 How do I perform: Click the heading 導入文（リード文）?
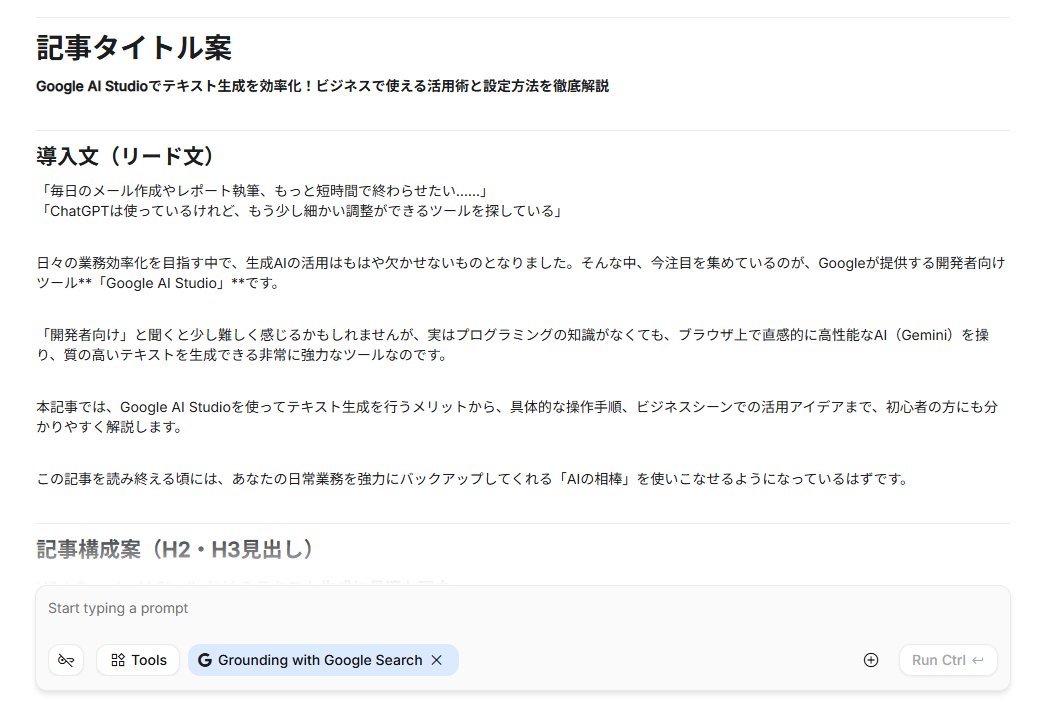coord(126,157)
